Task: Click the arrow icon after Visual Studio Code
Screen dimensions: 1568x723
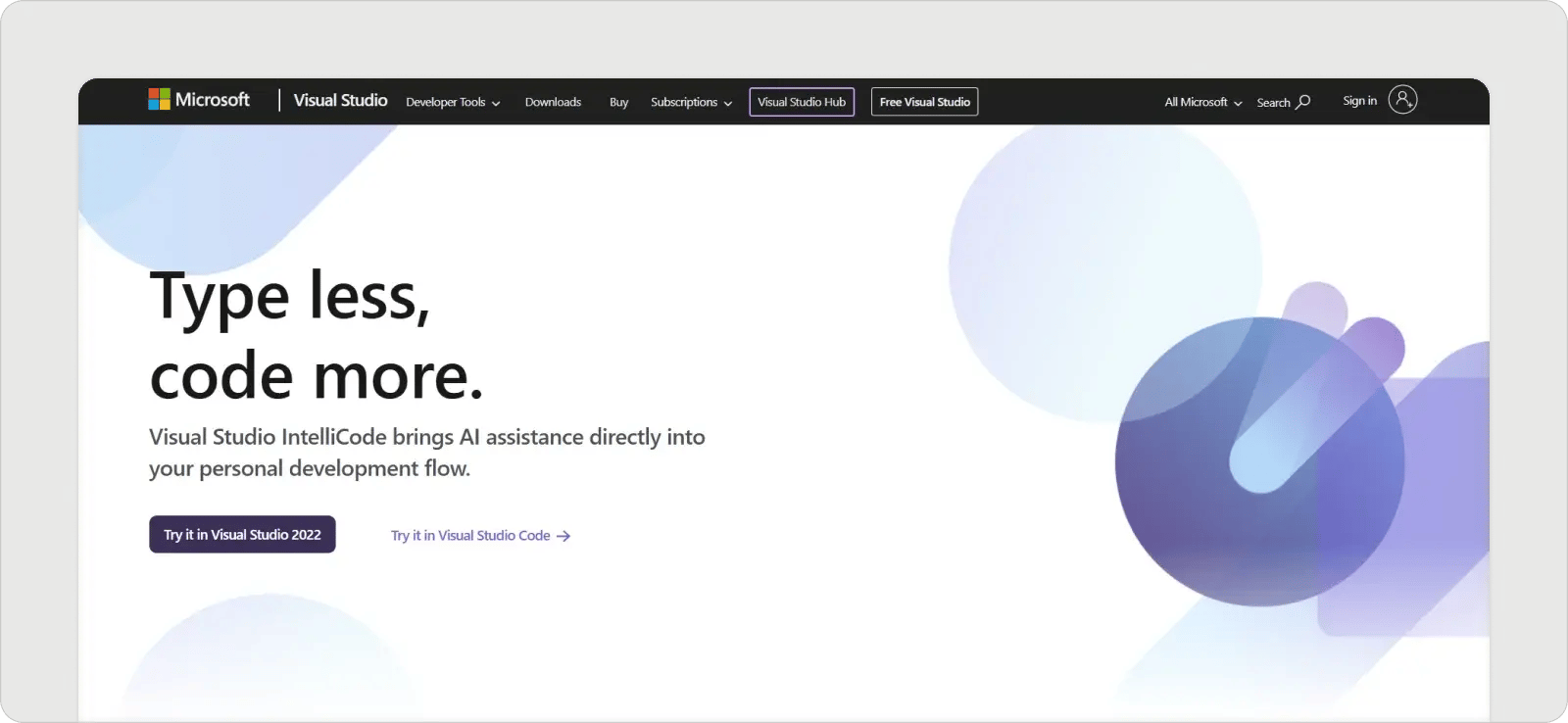Action: coord(563,536)
